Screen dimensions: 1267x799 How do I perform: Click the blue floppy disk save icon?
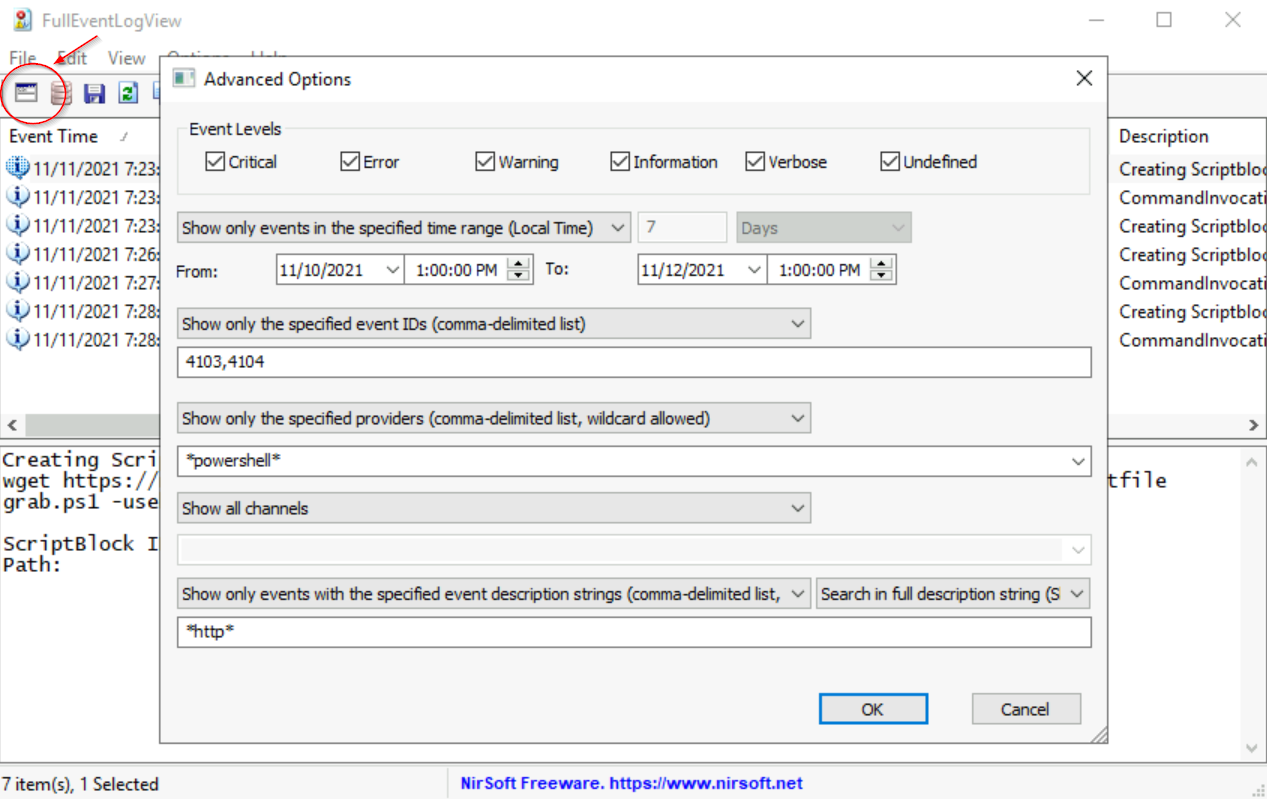[94, 94]
